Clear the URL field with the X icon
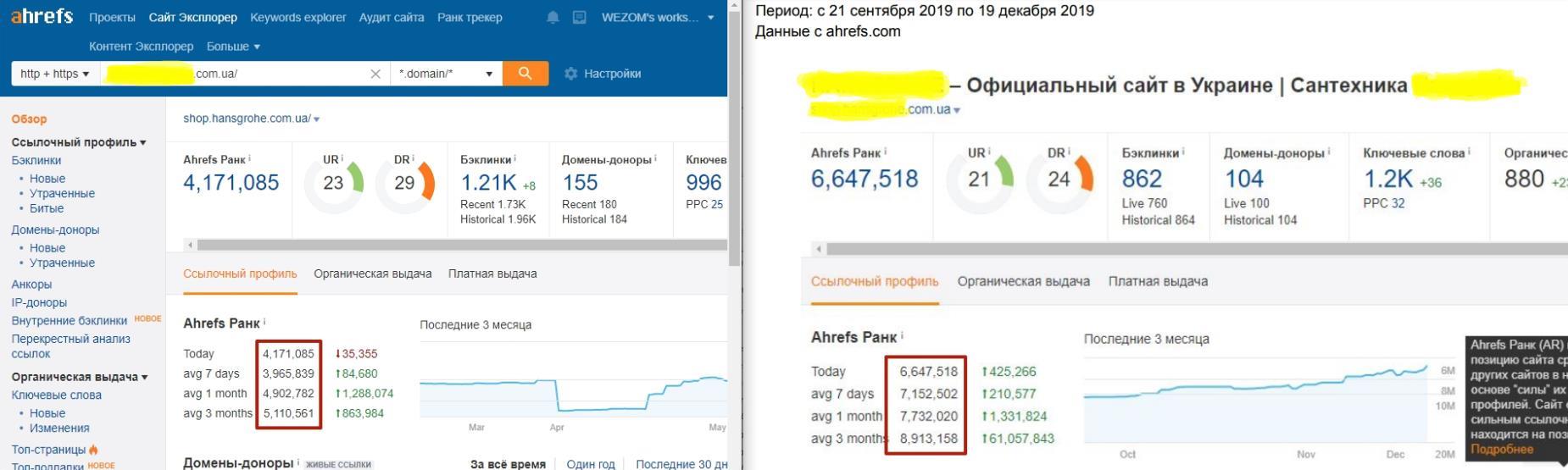 tap(375, 74)
